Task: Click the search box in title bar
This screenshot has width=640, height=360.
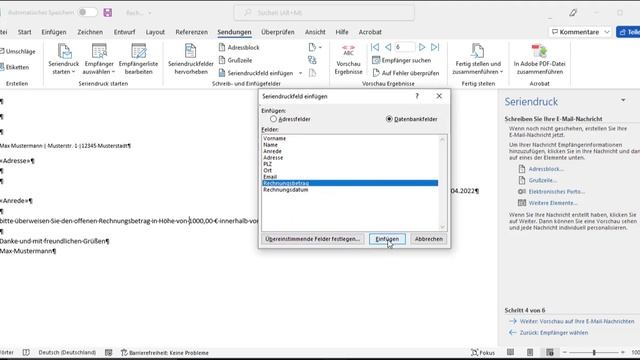Action: click(x=324, y=13)
